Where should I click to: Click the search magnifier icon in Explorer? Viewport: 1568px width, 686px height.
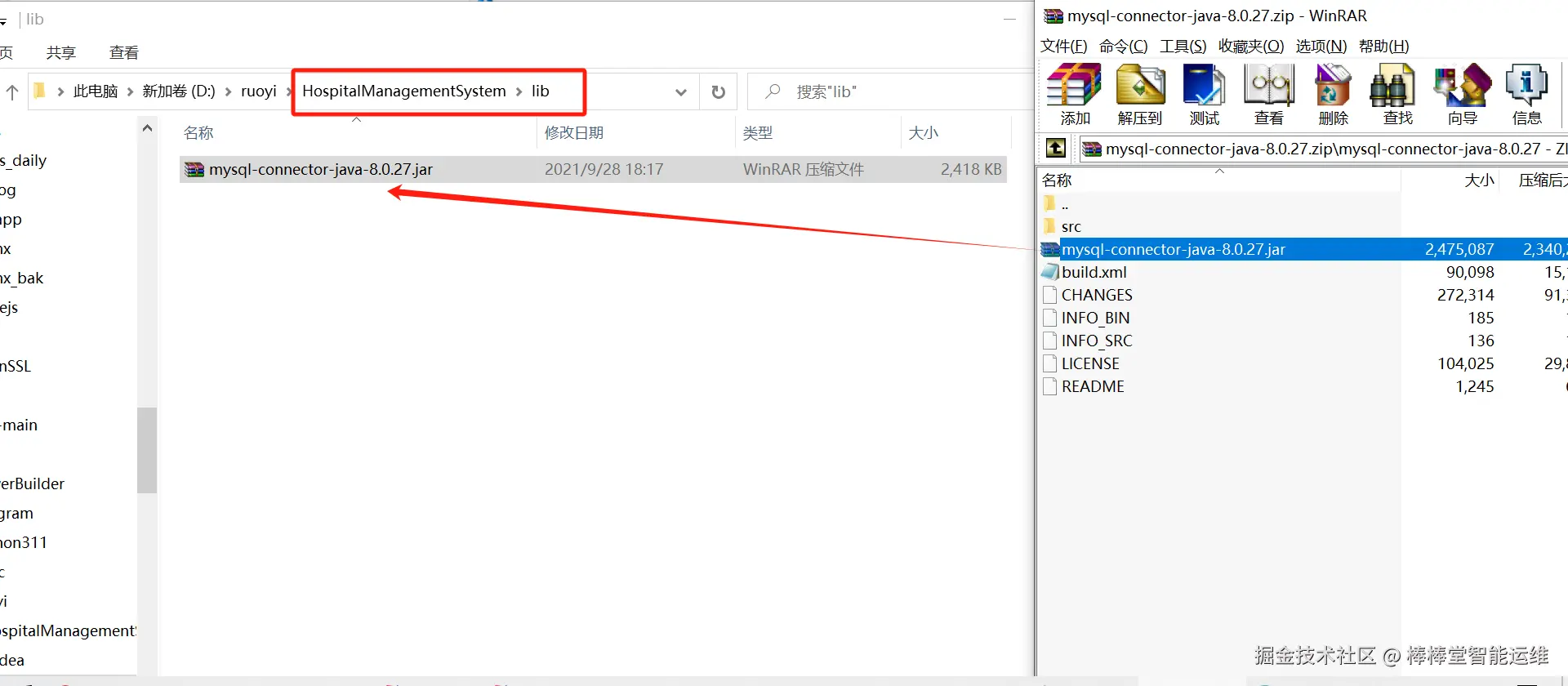773,91
